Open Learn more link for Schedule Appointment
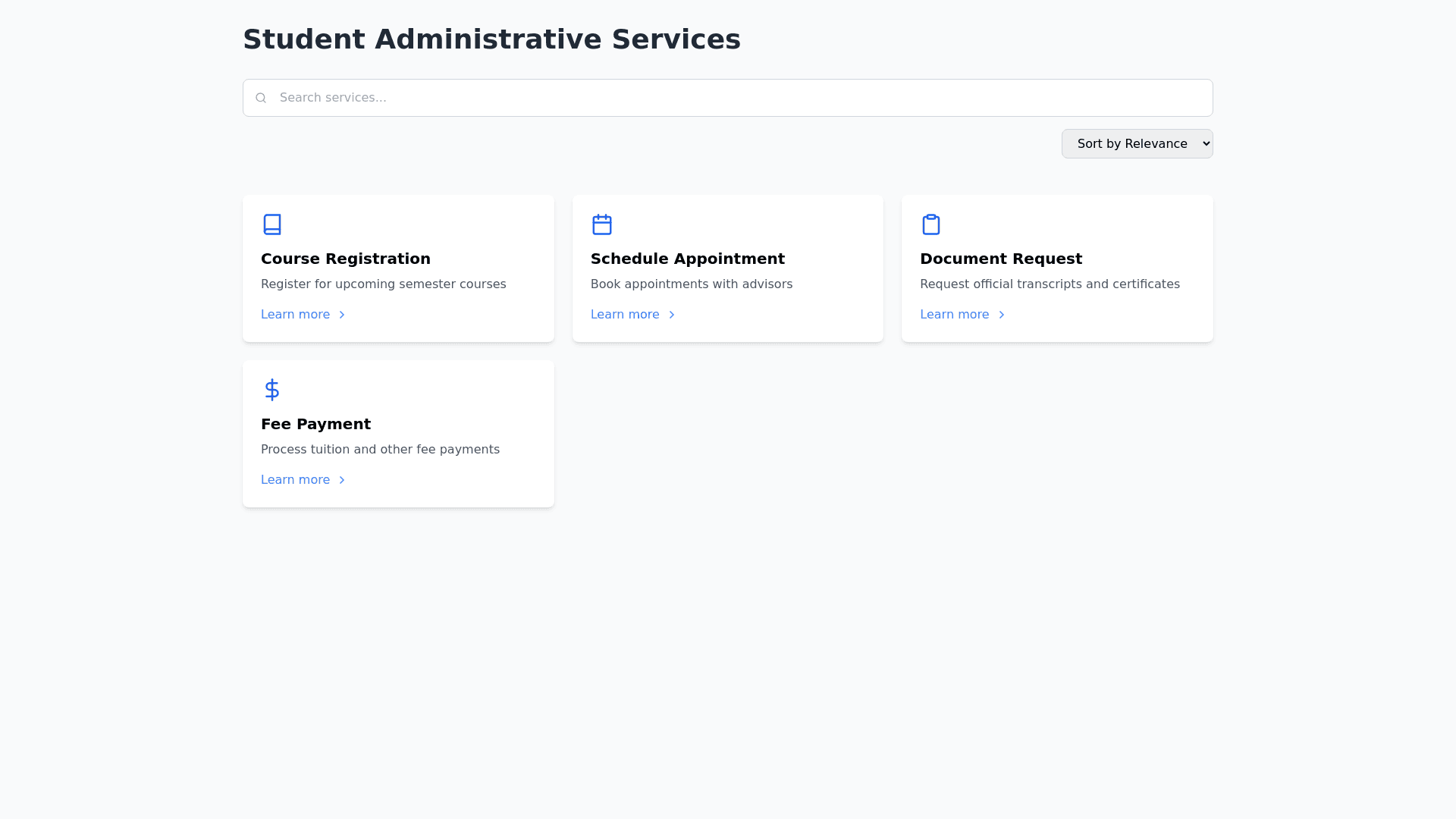The width and height of the screenshot is (1456, 819). 625,315
